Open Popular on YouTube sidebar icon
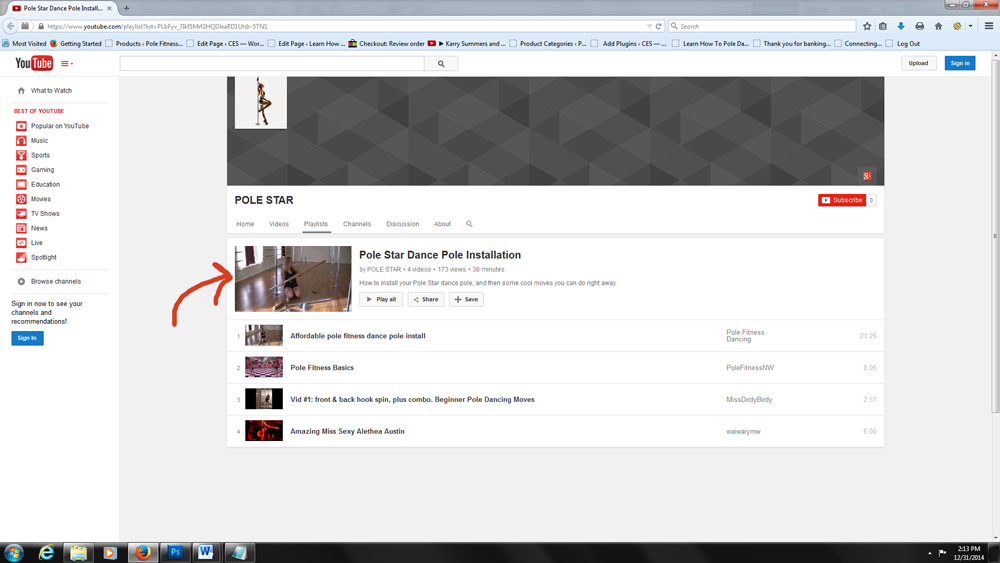Image resolution: width=1000 pixels, height=563 pixels. pos(21,126)
